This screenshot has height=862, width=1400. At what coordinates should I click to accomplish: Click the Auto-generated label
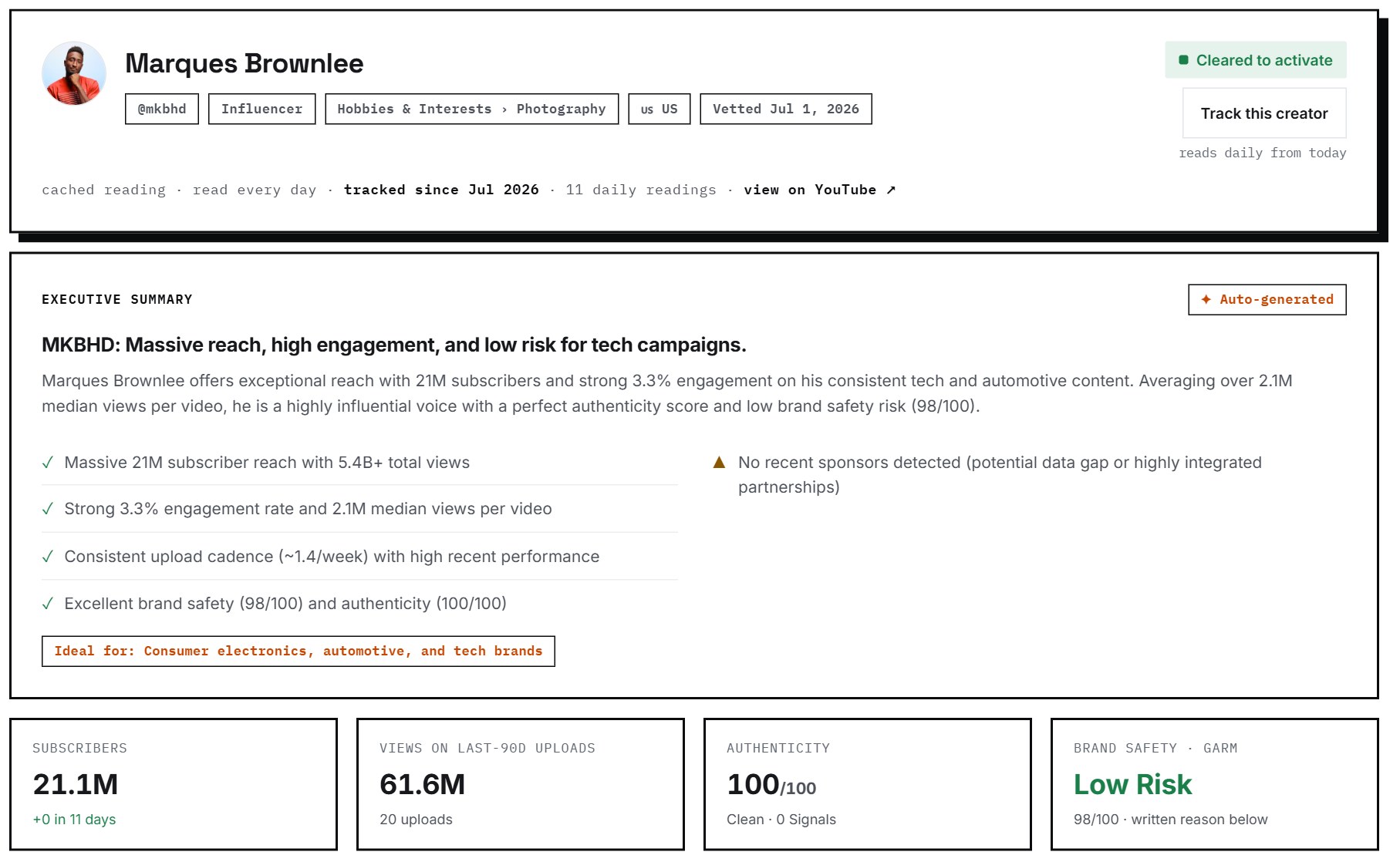[1277, 299]
